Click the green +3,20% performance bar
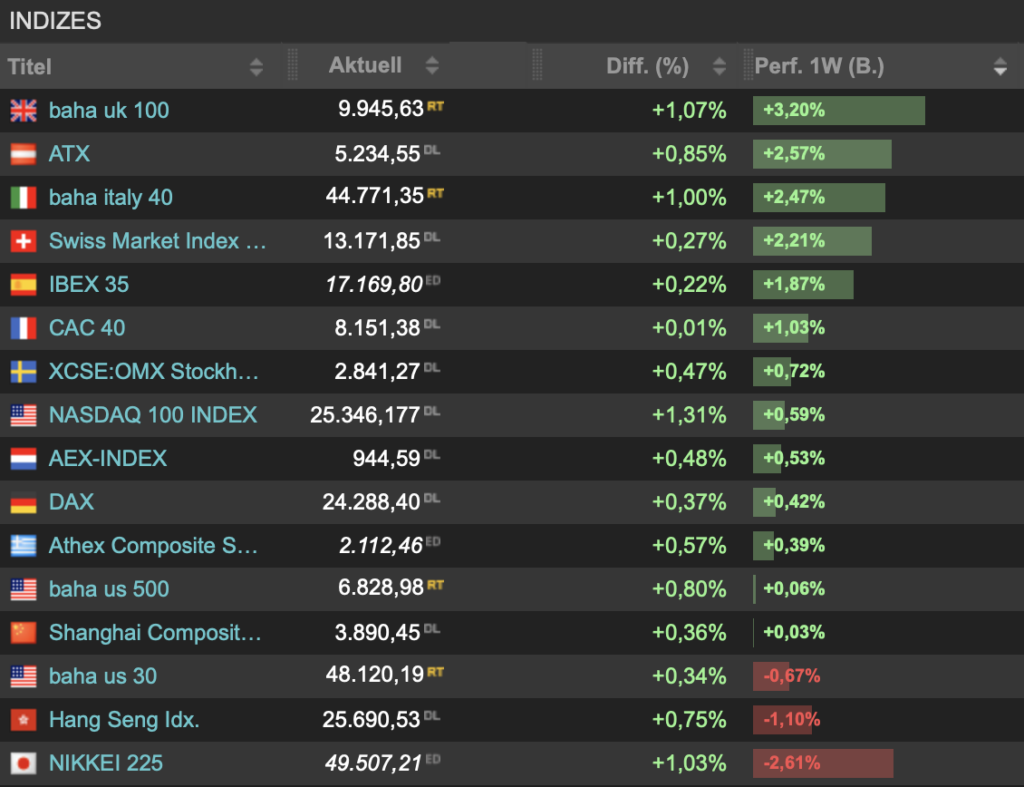 pos(838,110)
